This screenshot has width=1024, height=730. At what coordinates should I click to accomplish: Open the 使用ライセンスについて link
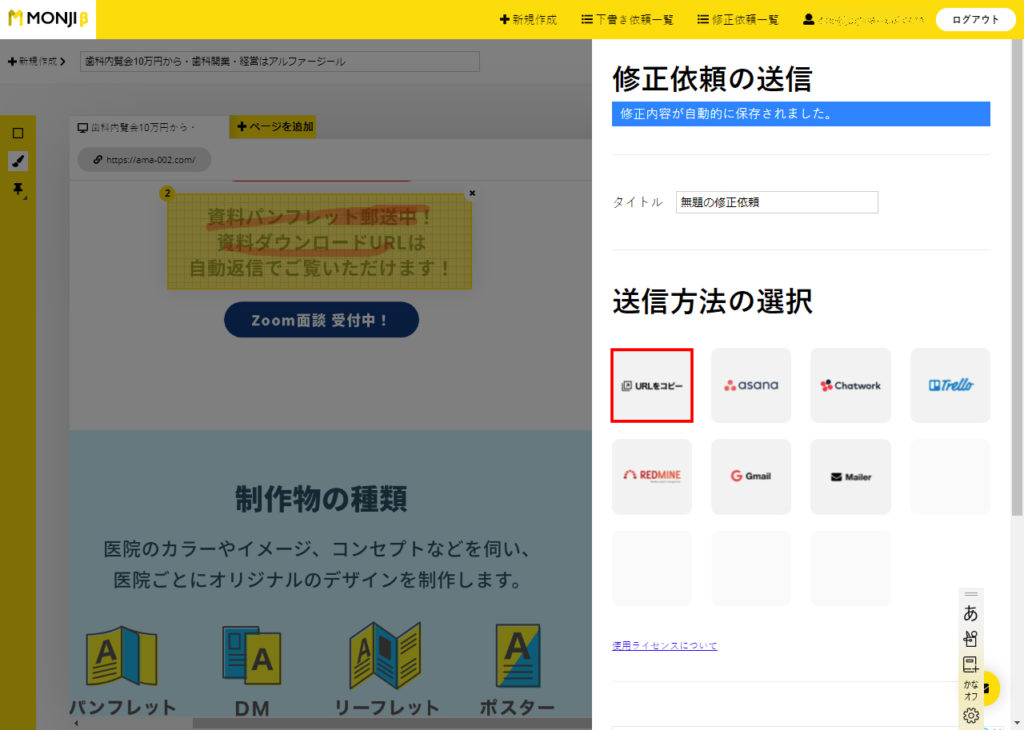(x=664, y=645)
